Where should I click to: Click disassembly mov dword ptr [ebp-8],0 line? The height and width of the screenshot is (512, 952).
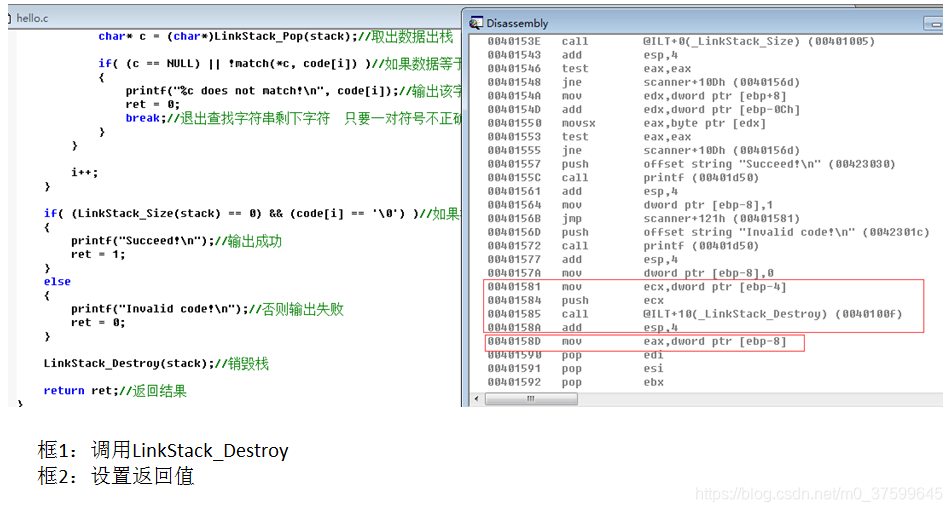tap(630, 273)
